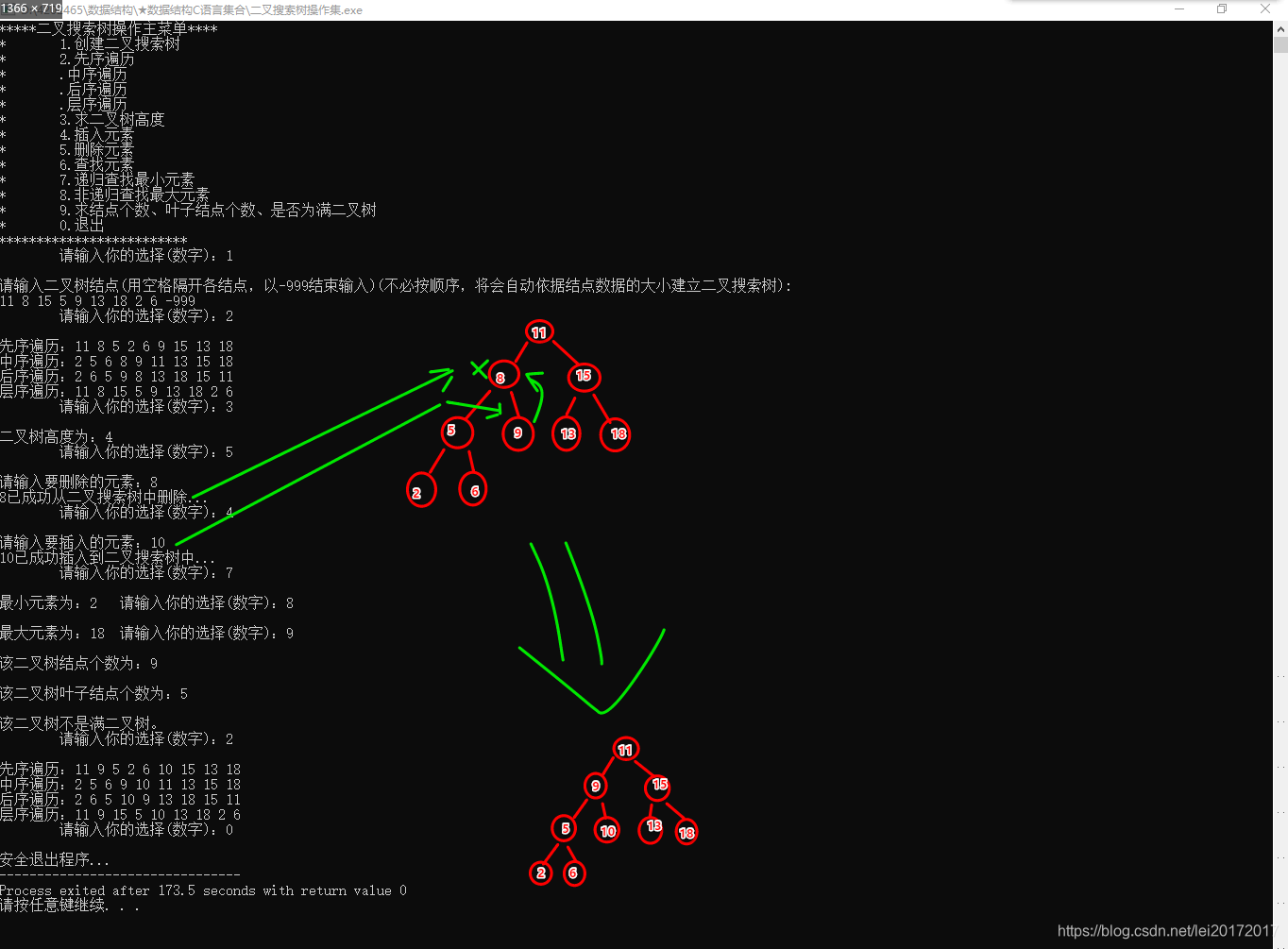Click the text '安全退出程序...'
Screen dimensions: 1288x949
[55, 860]
